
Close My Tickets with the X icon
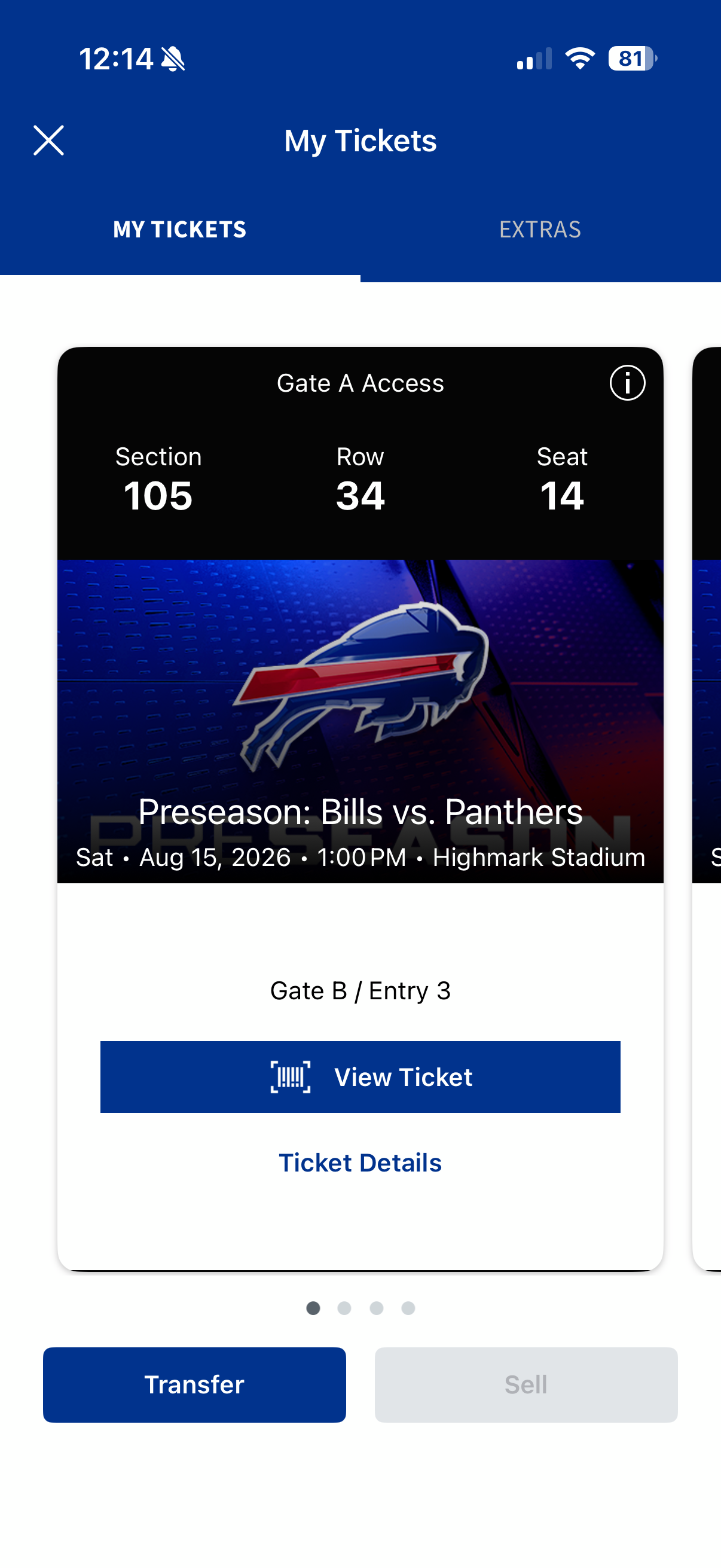coord(48,141)
